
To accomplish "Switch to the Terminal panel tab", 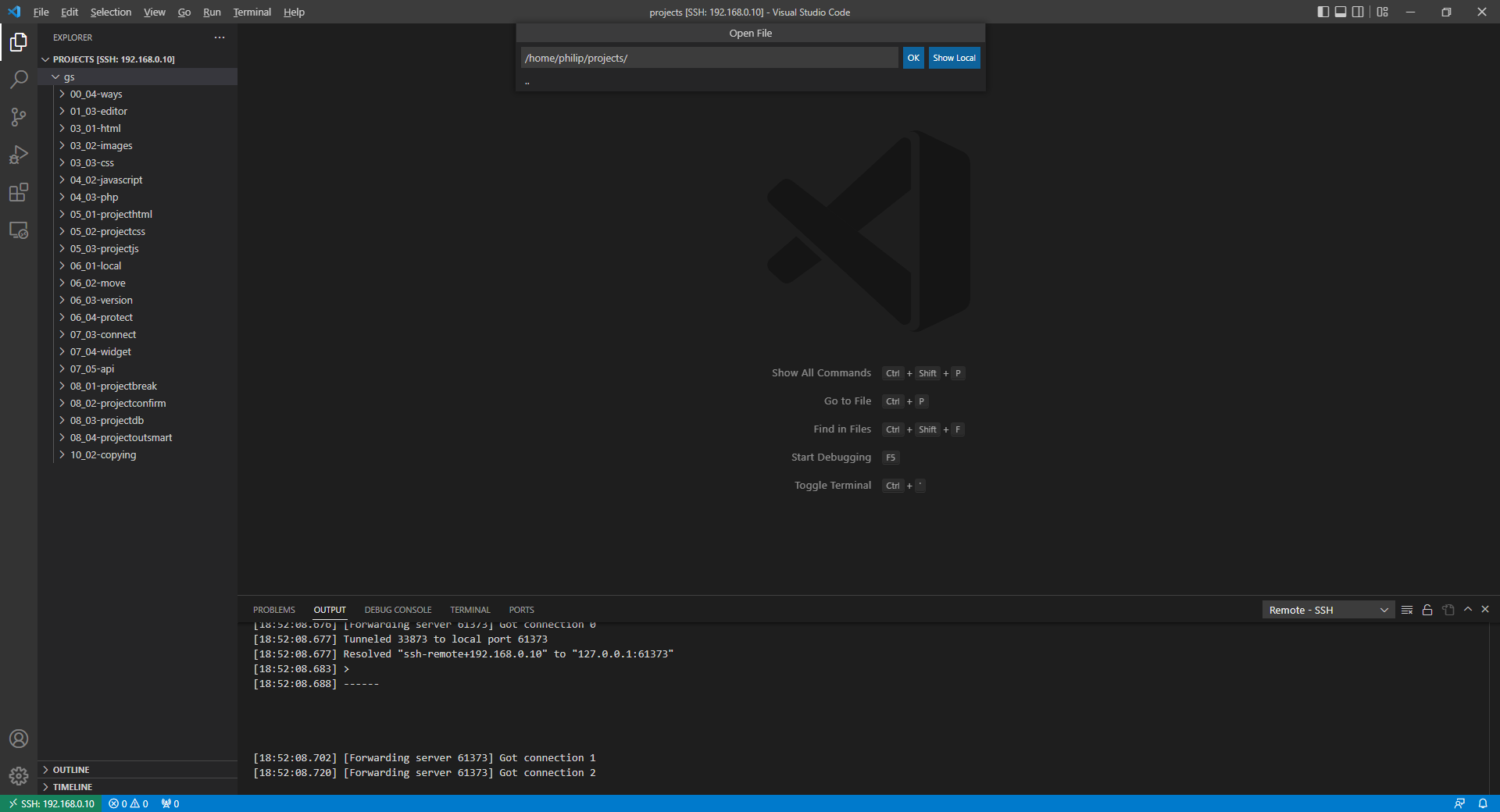I will click(x=470, y=610).
